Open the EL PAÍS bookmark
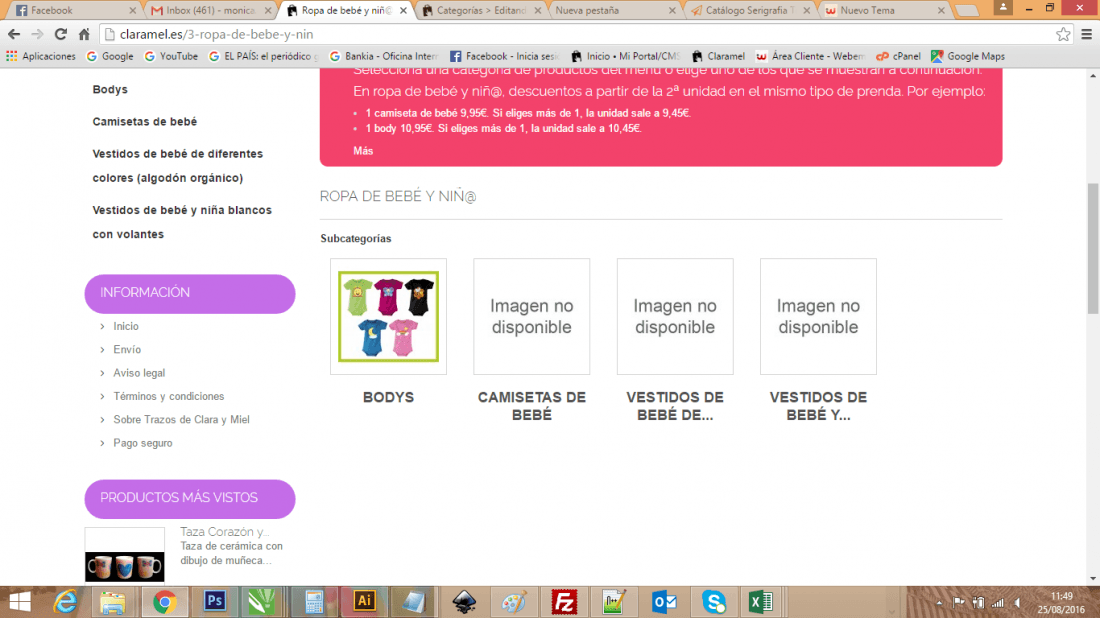 pyautogui.click(x=263, y=56)
